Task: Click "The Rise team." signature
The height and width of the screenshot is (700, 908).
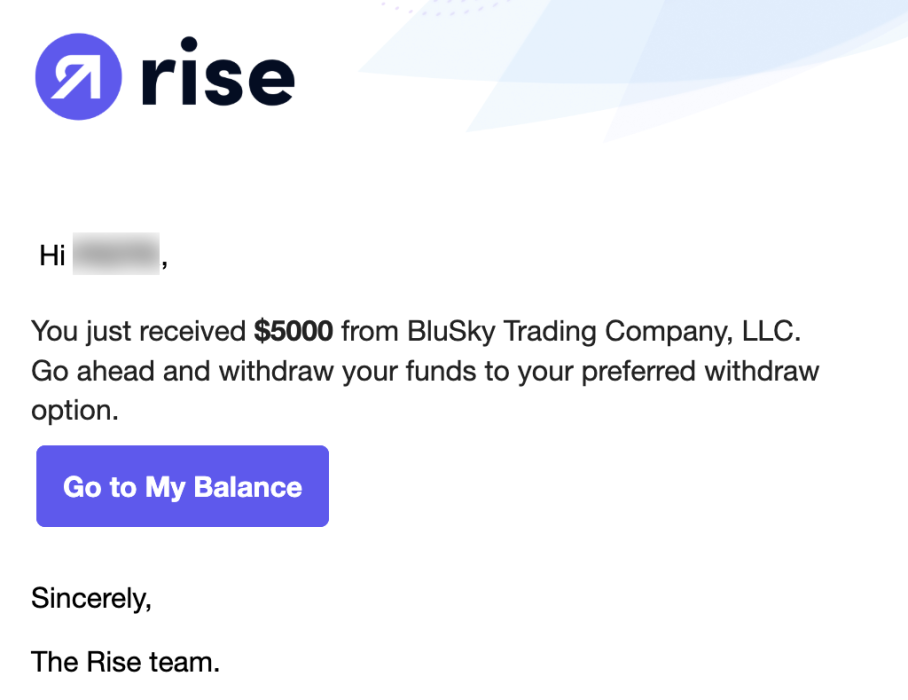Action: tap(126, 661)
